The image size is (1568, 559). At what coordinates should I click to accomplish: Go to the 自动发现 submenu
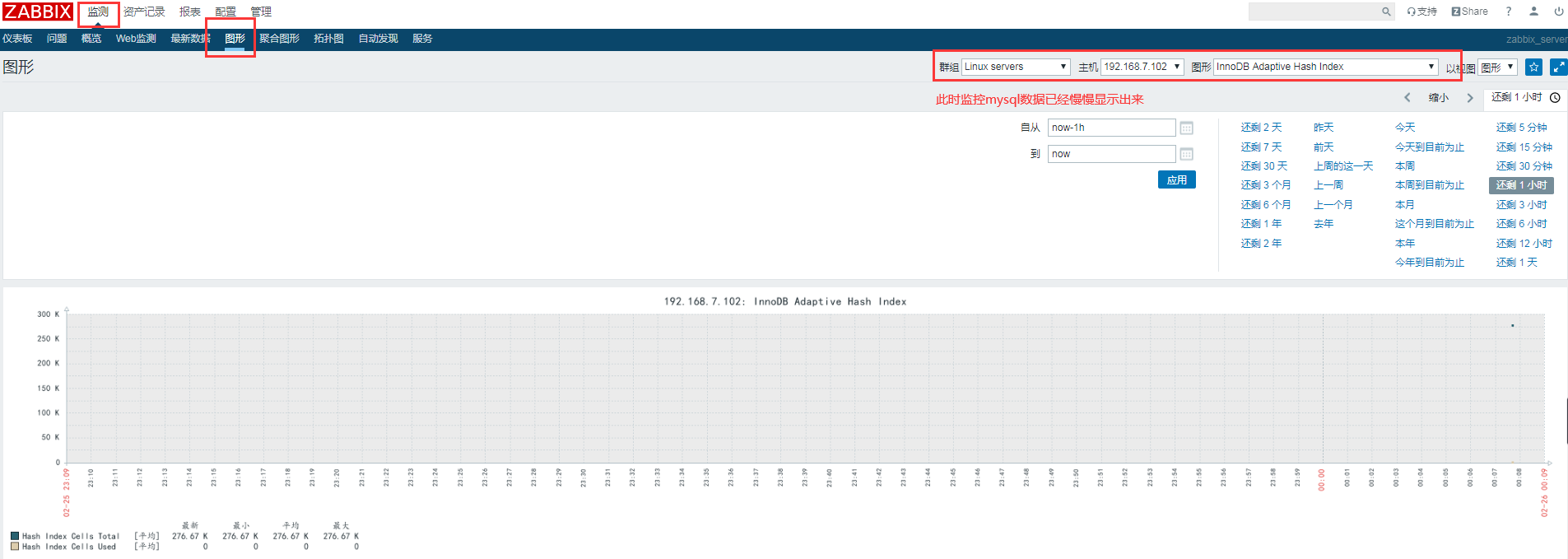point(378,39)
